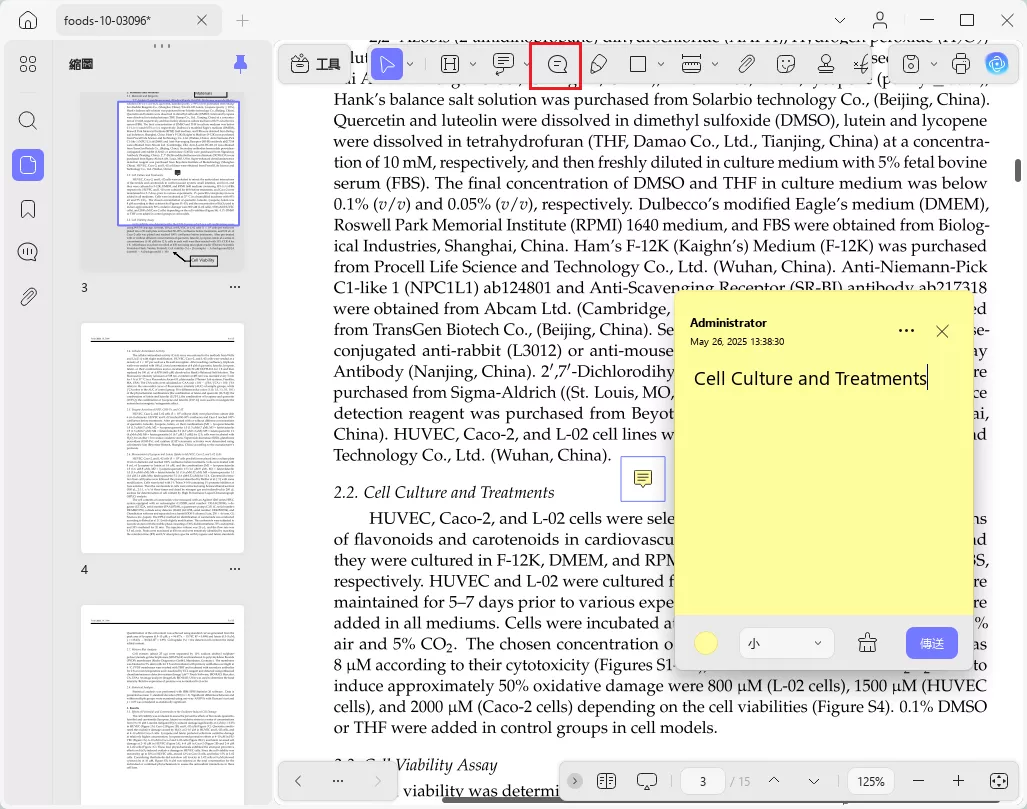Open the bookmarks panel in sidebar
Screen dimensions: 1027x809
click(28, 209)
